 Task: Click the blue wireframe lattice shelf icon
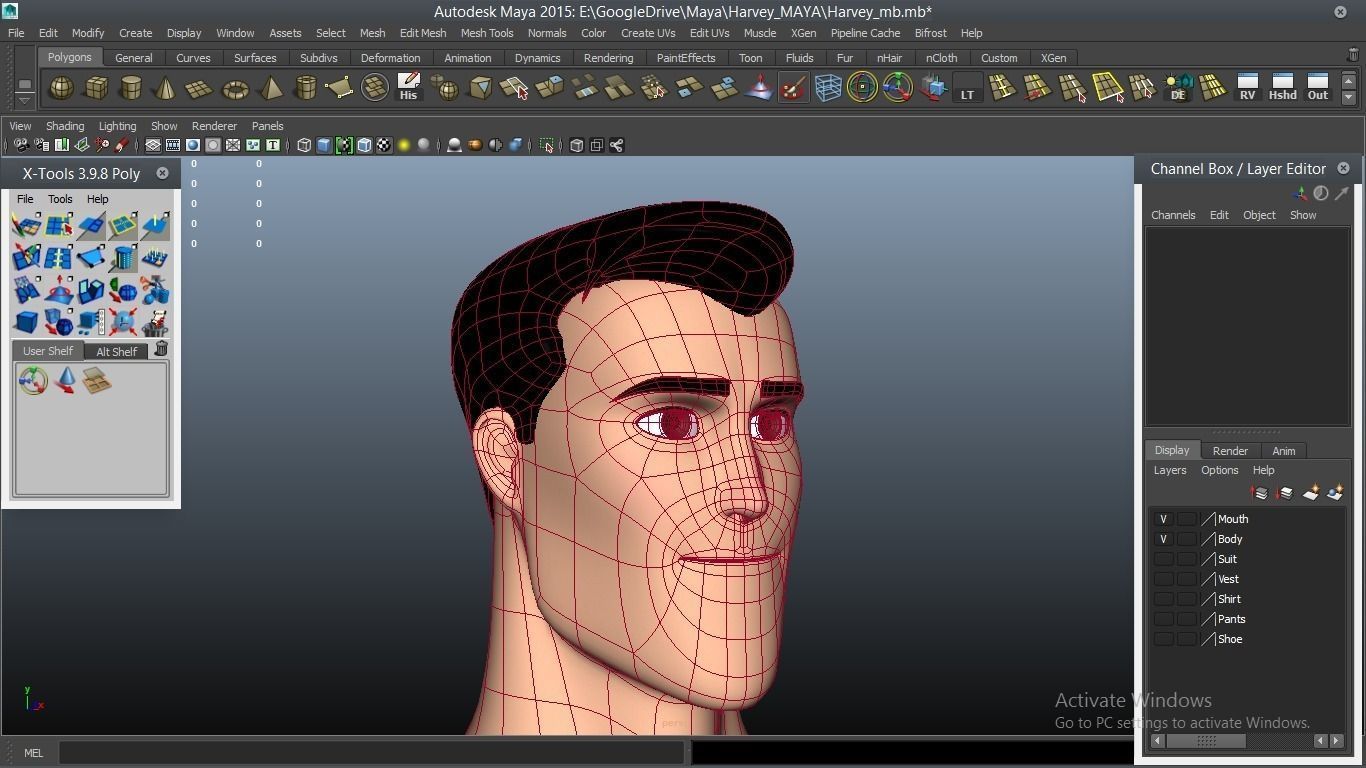(x=828, y=88)
